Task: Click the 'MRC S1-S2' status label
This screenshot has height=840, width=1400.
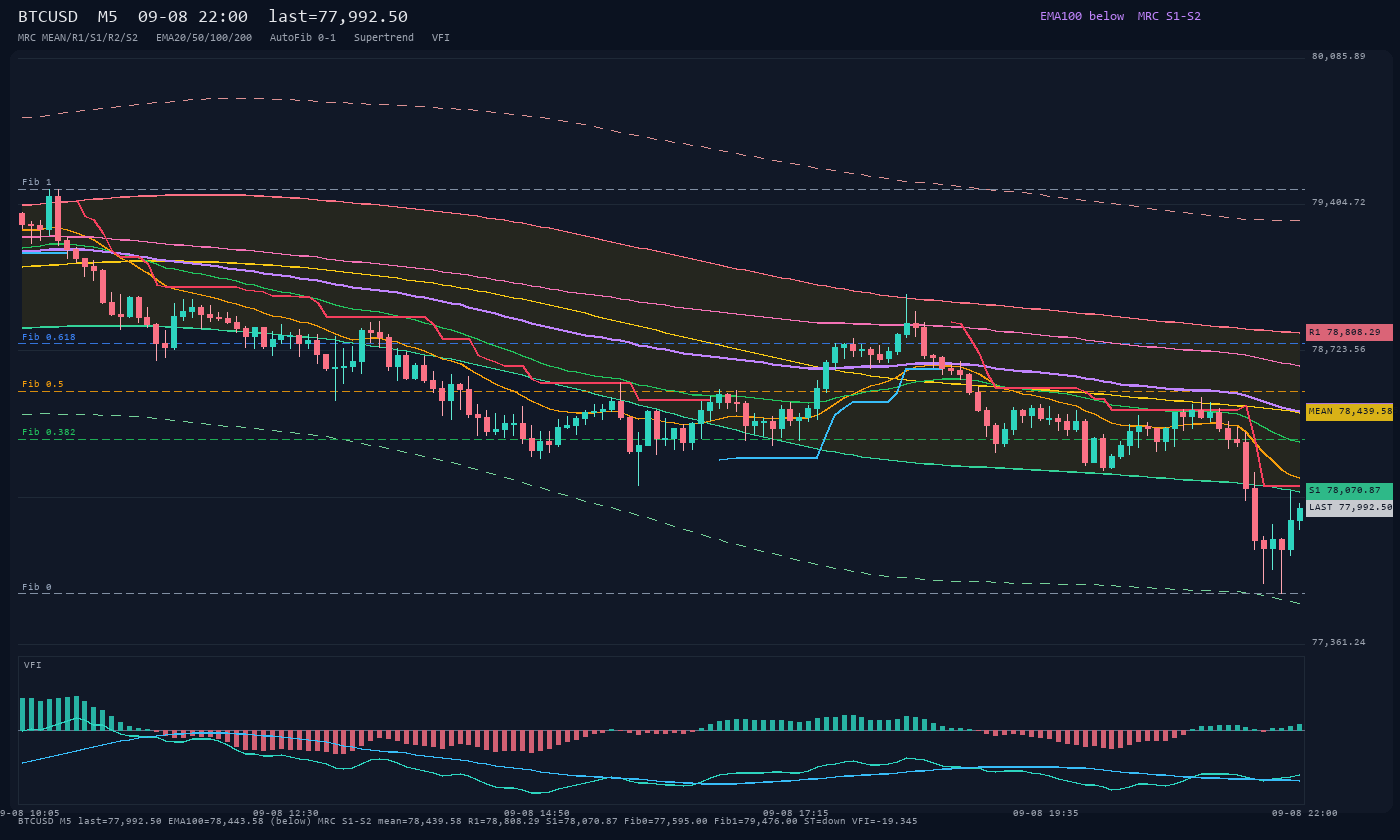Action: coord(1169,16)
